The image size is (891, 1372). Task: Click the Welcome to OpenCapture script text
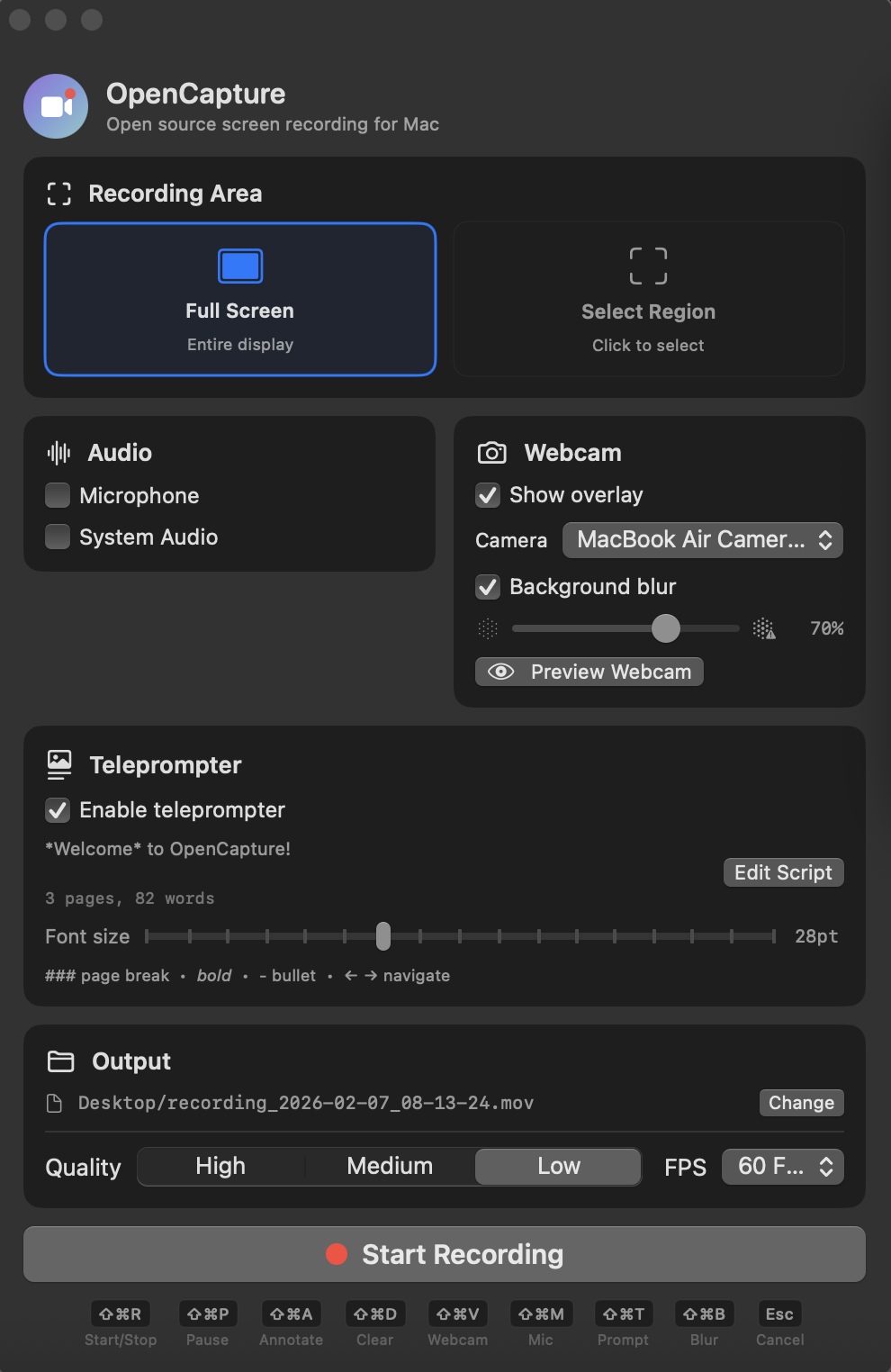pos(168,849)
